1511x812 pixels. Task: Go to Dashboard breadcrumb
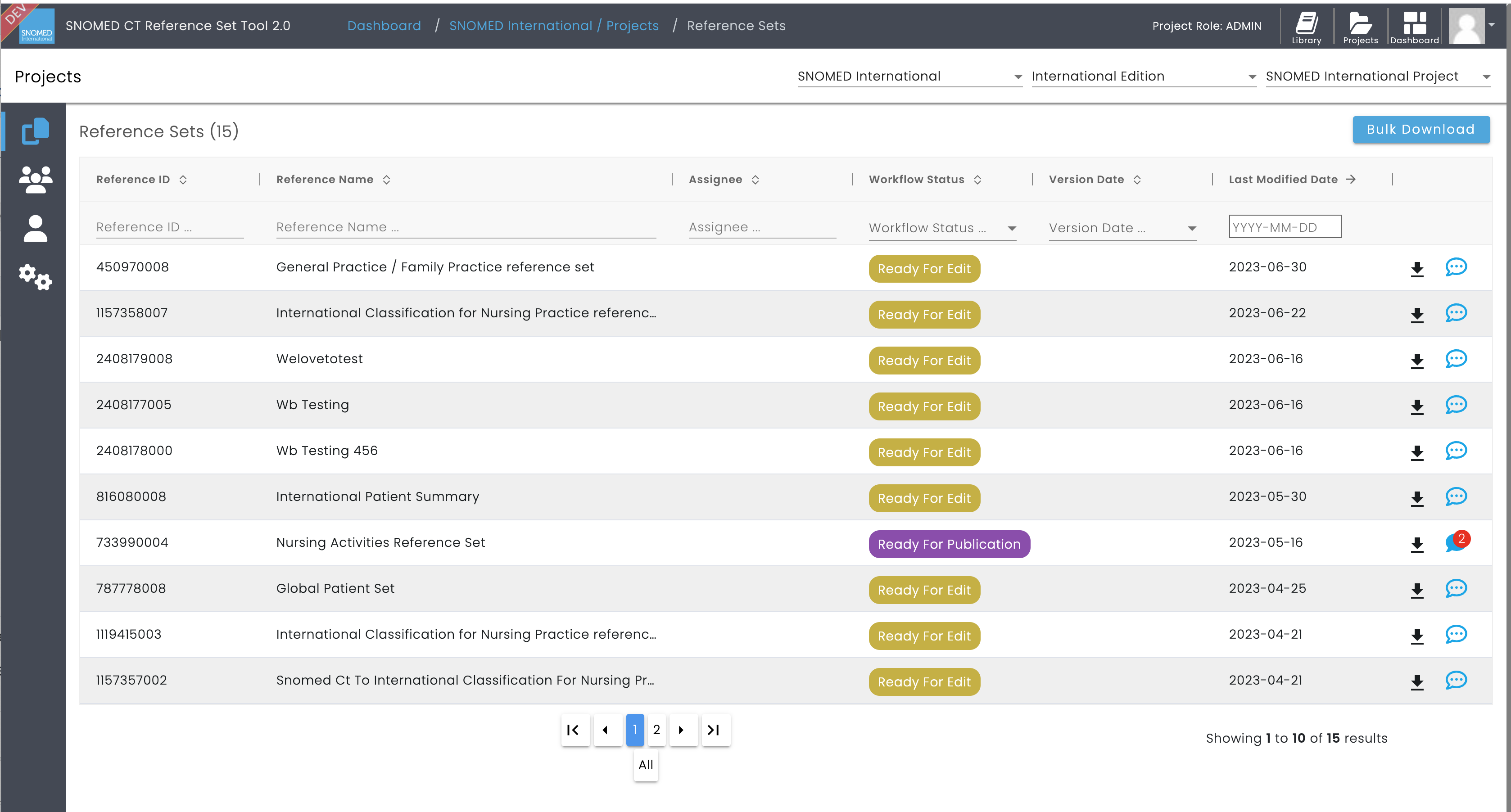click(384, 26)
